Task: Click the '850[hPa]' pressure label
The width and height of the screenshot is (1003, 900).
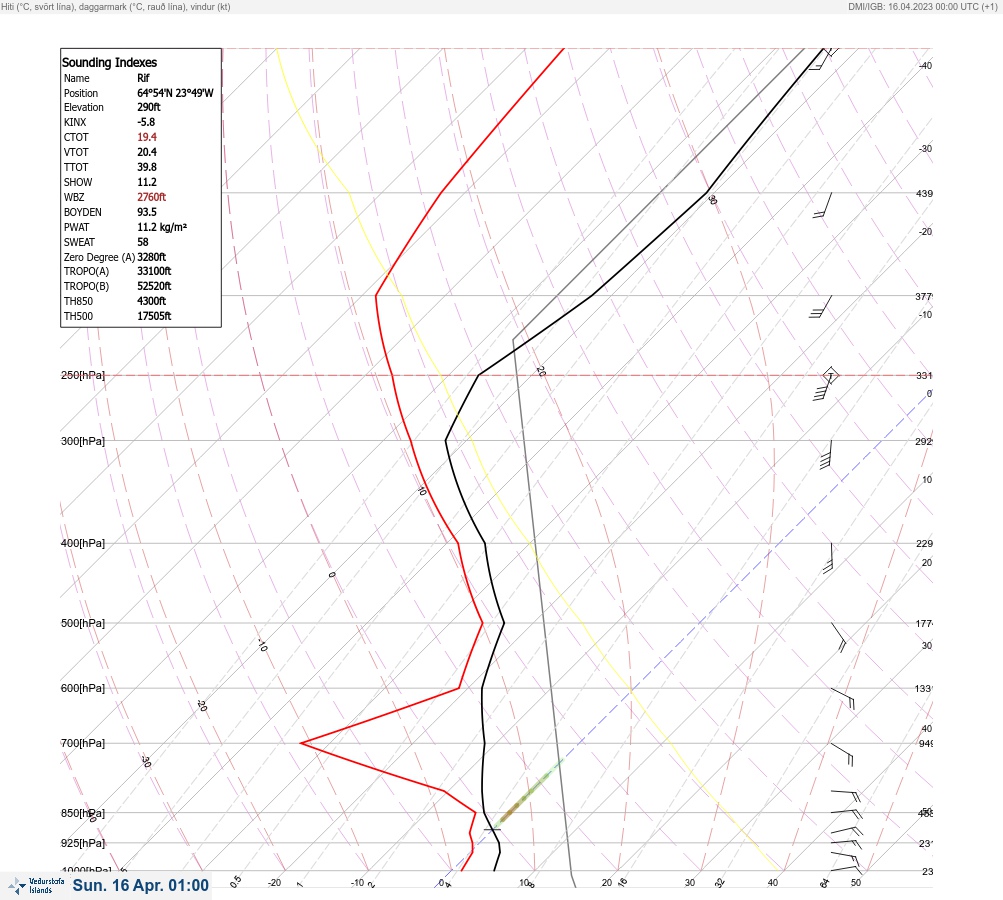Action: [x=83, y=814]
